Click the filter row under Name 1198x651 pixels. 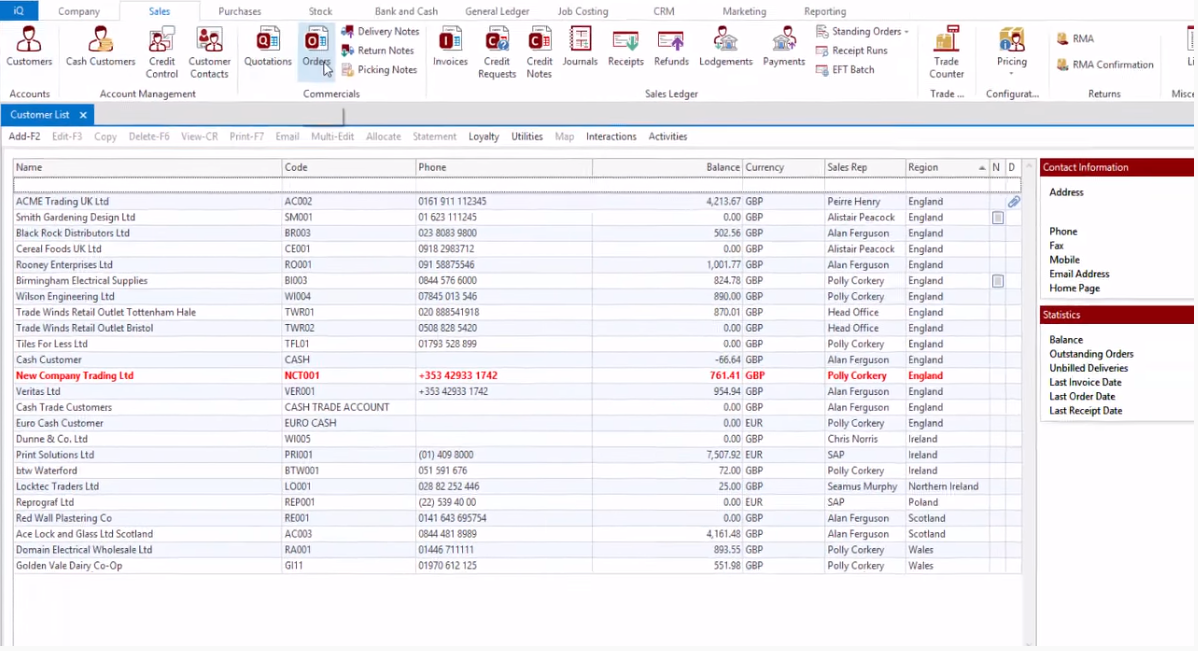147,185
